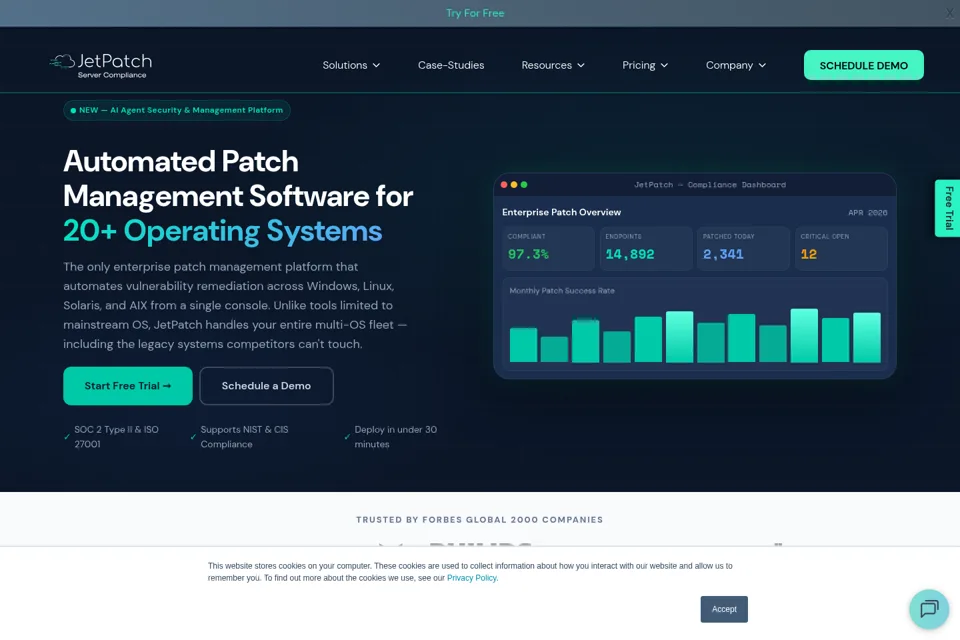Click Deploy in under 30 minutes text
Viewport: 960px width, 640px height.
pos(396,437)
